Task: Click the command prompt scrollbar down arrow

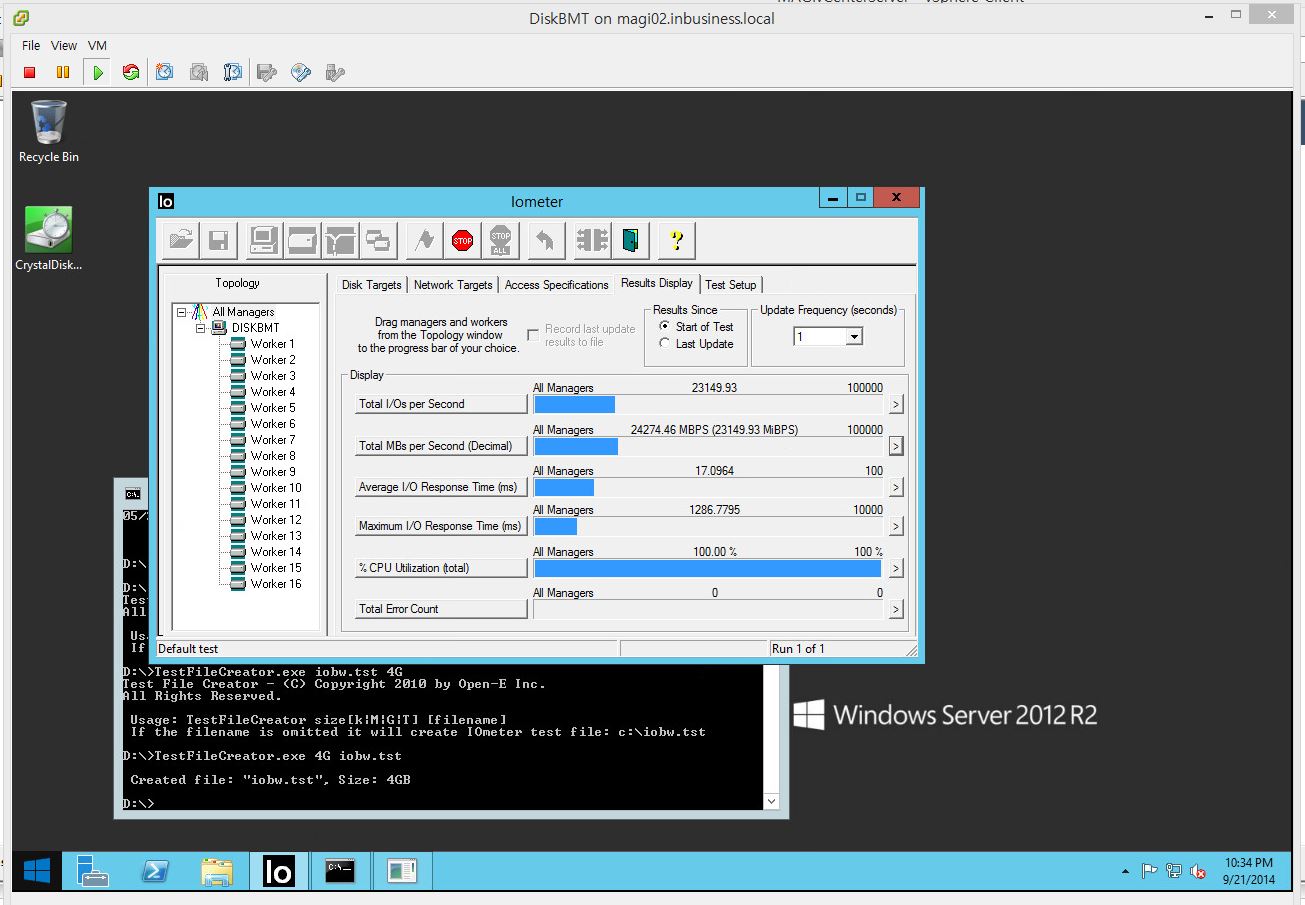Action: point(771,801)
